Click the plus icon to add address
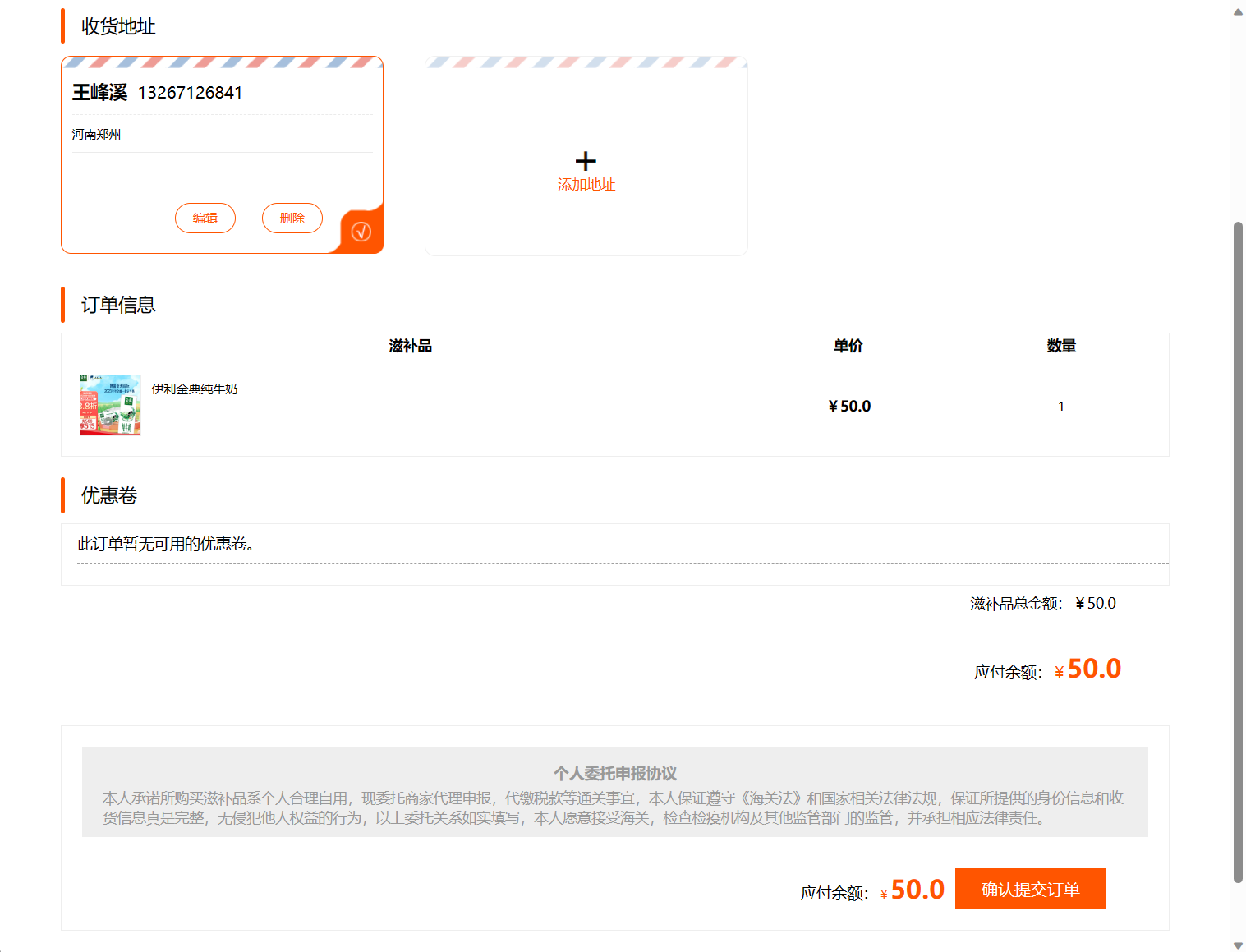 [586, 161]
